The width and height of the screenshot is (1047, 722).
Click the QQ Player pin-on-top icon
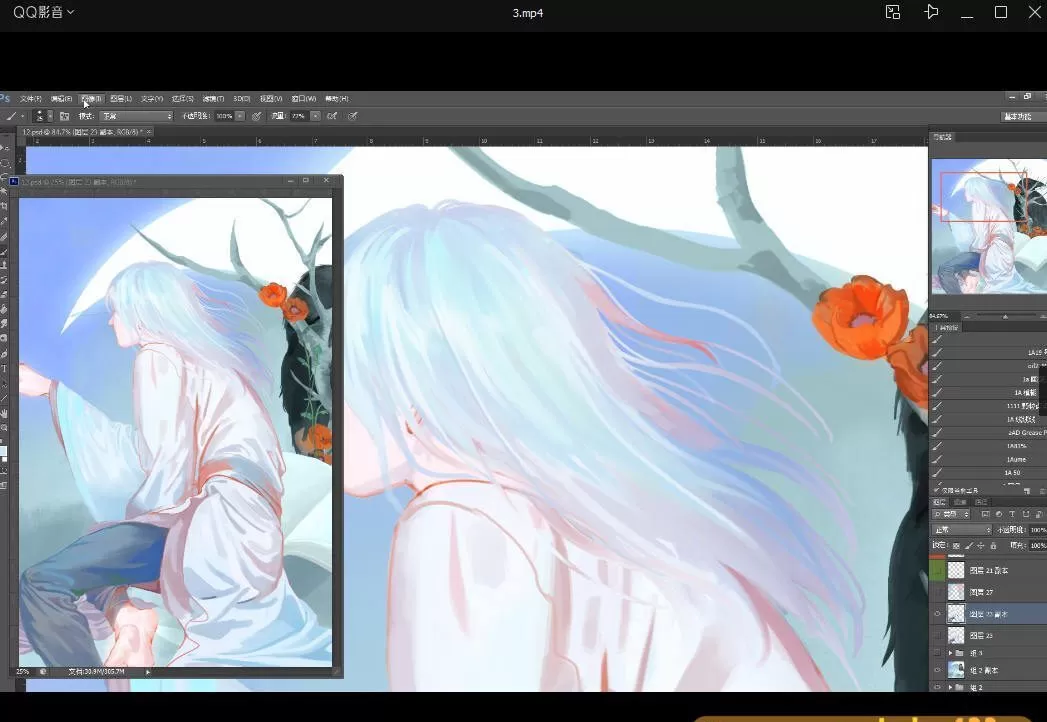pyautogui.click(x=931, y=12)
